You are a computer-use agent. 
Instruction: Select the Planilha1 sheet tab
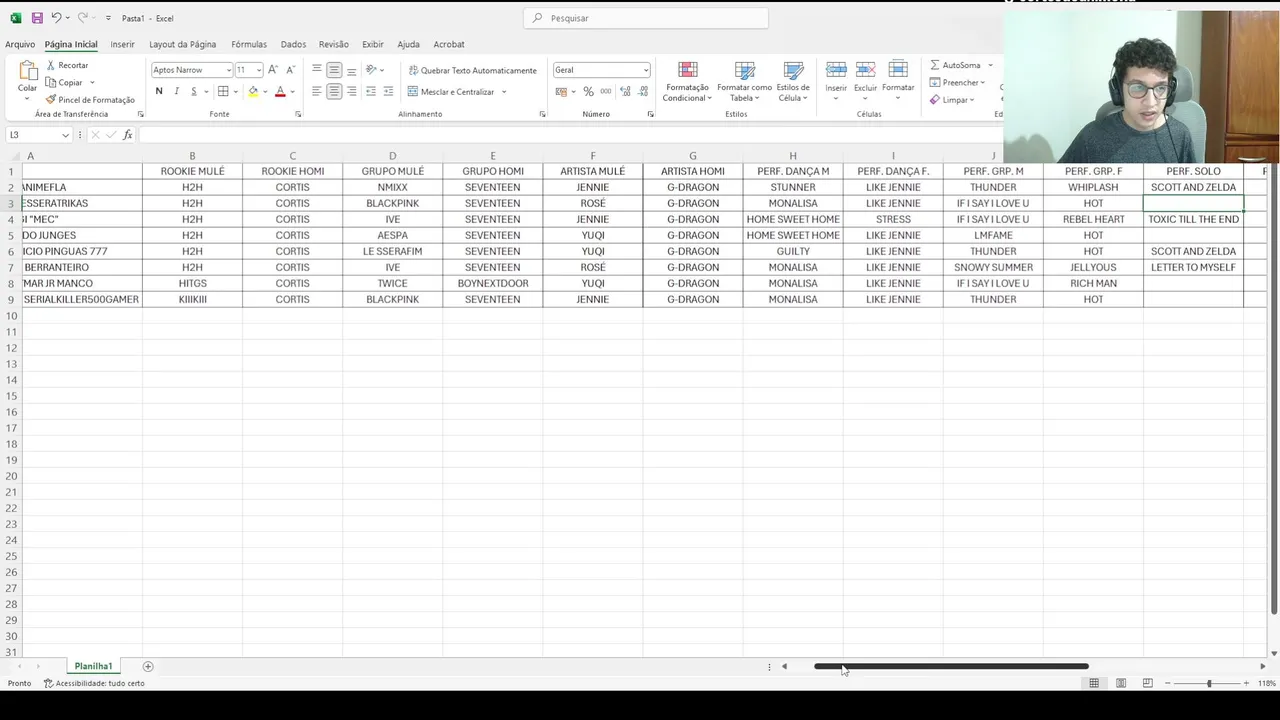pos(93,666)
